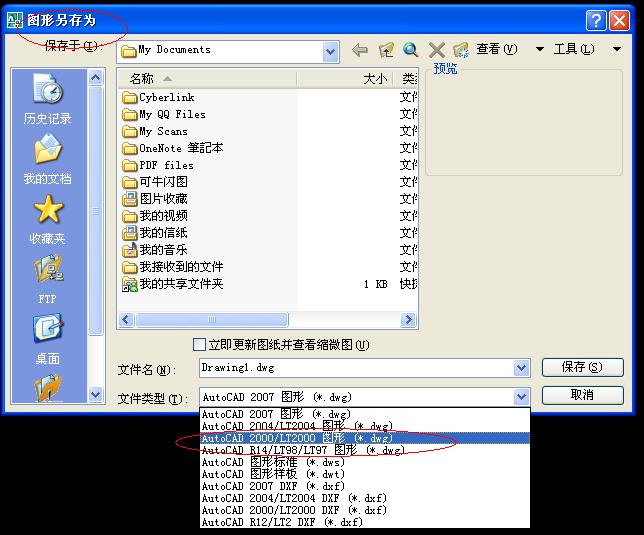Viewport: 644px width, 535px height.
Task: Select the OneNote 筆記本 folder
Action: [173, 148]
